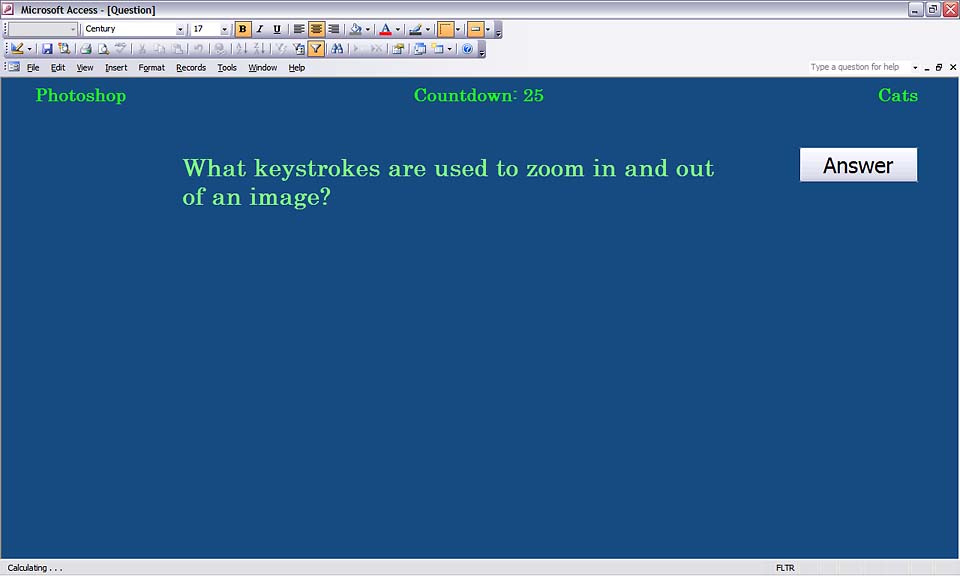
Task: Click the form control icon beside File
Action: pyautogui.click(x=13, y=67)
